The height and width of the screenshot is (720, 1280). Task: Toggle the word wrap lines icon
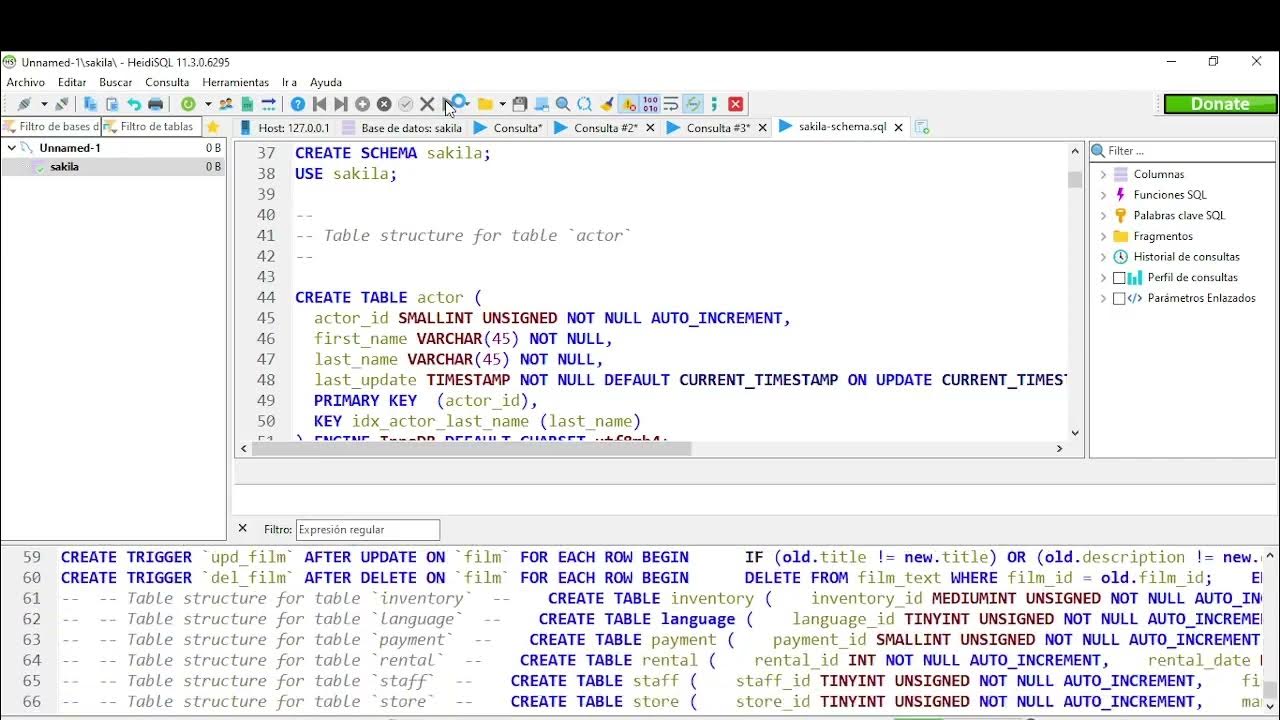672,104
